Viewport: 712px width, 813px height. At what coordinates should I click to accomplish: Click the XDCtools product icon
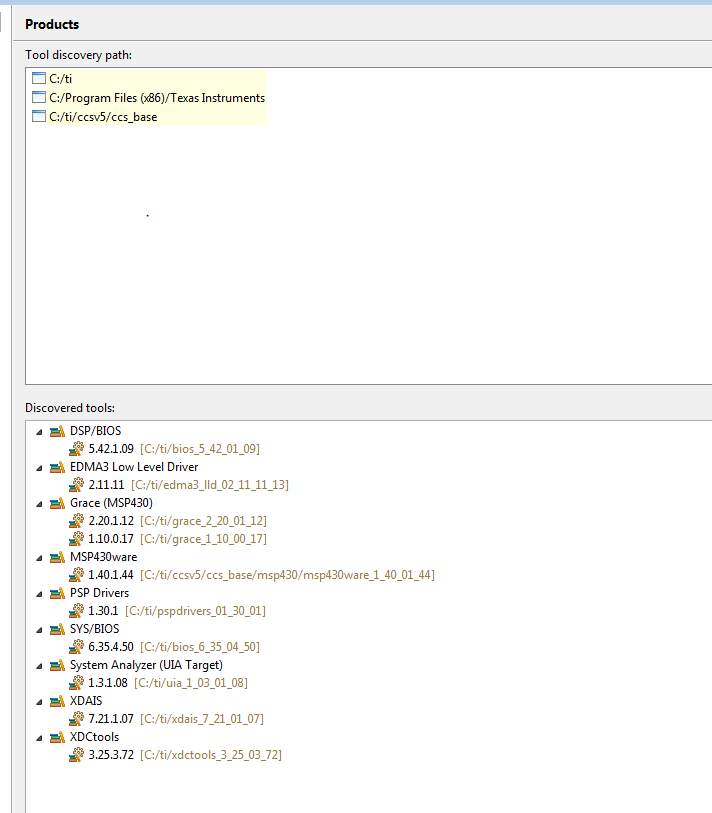57,737
